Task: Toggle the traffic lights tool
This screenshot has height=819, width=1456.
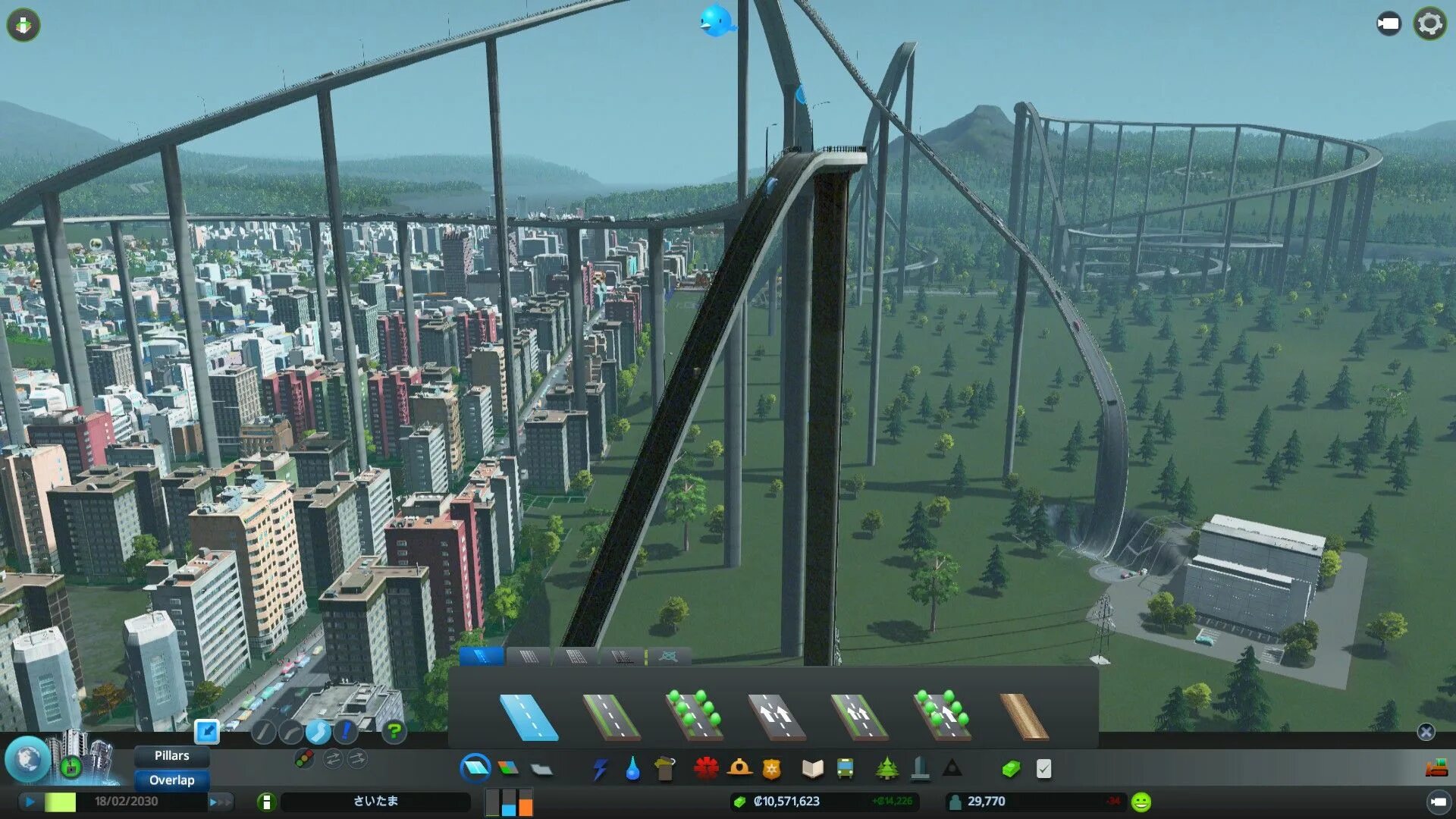Action: [x=305, y=759]
